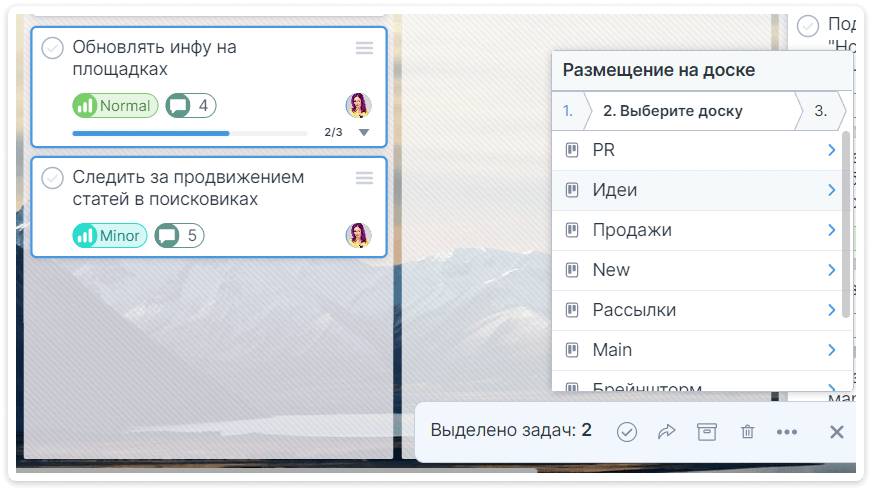Click the forward arrow icon in the selection bar
Screen dimensions: 872x491
click(667, 432)
